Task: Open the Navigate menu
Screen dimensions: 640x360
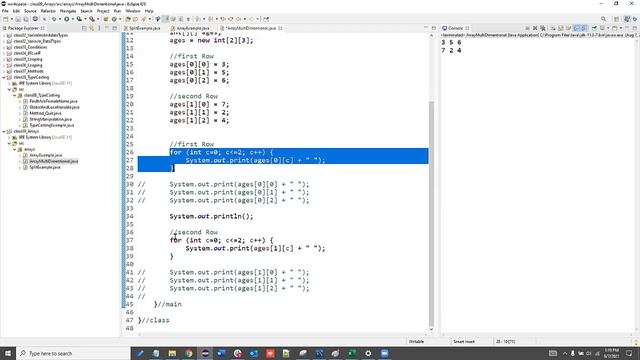Action: tap(68, 11)
